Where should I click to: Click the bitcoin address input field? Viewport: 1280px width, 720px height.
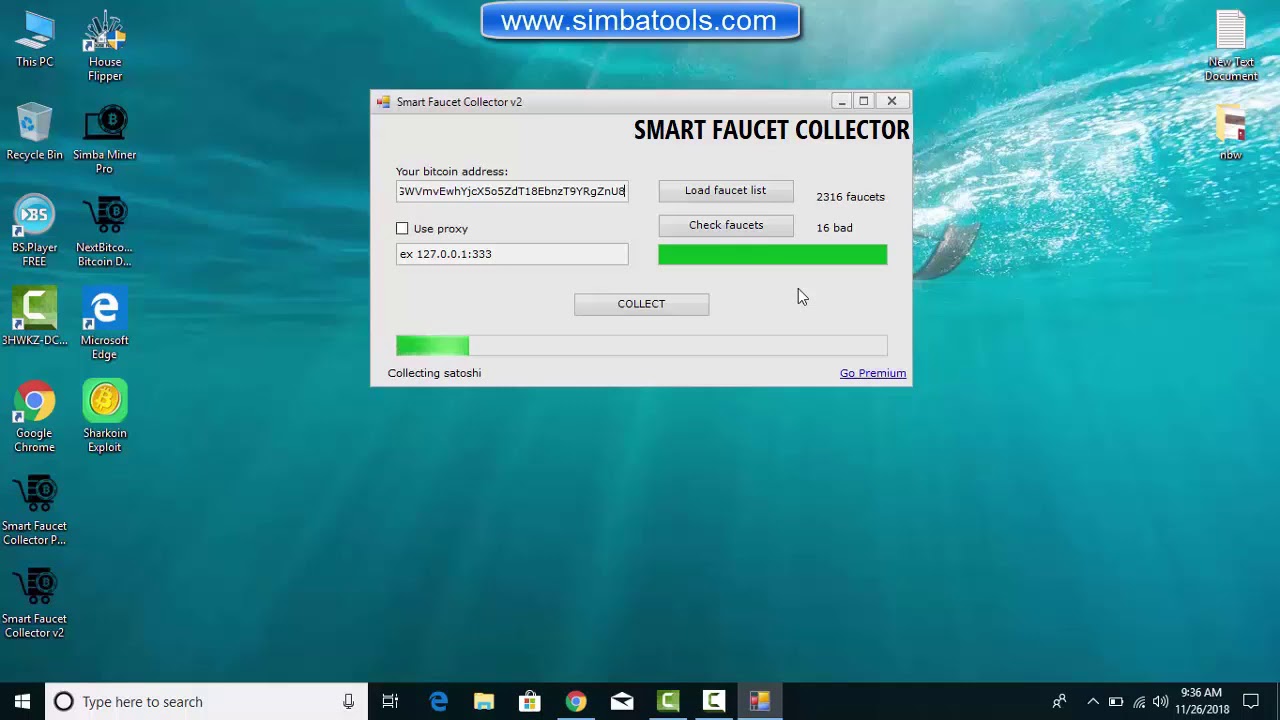click(512, 191)
